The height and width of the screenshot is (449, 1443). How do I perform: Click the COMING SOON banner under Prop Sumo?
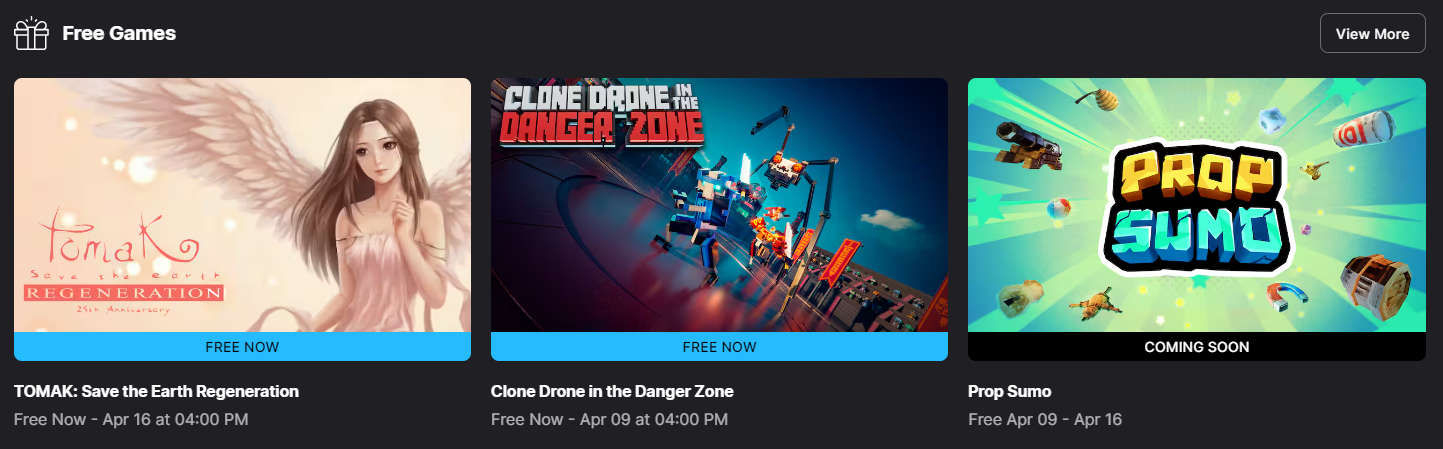(x=1196, y=347)
